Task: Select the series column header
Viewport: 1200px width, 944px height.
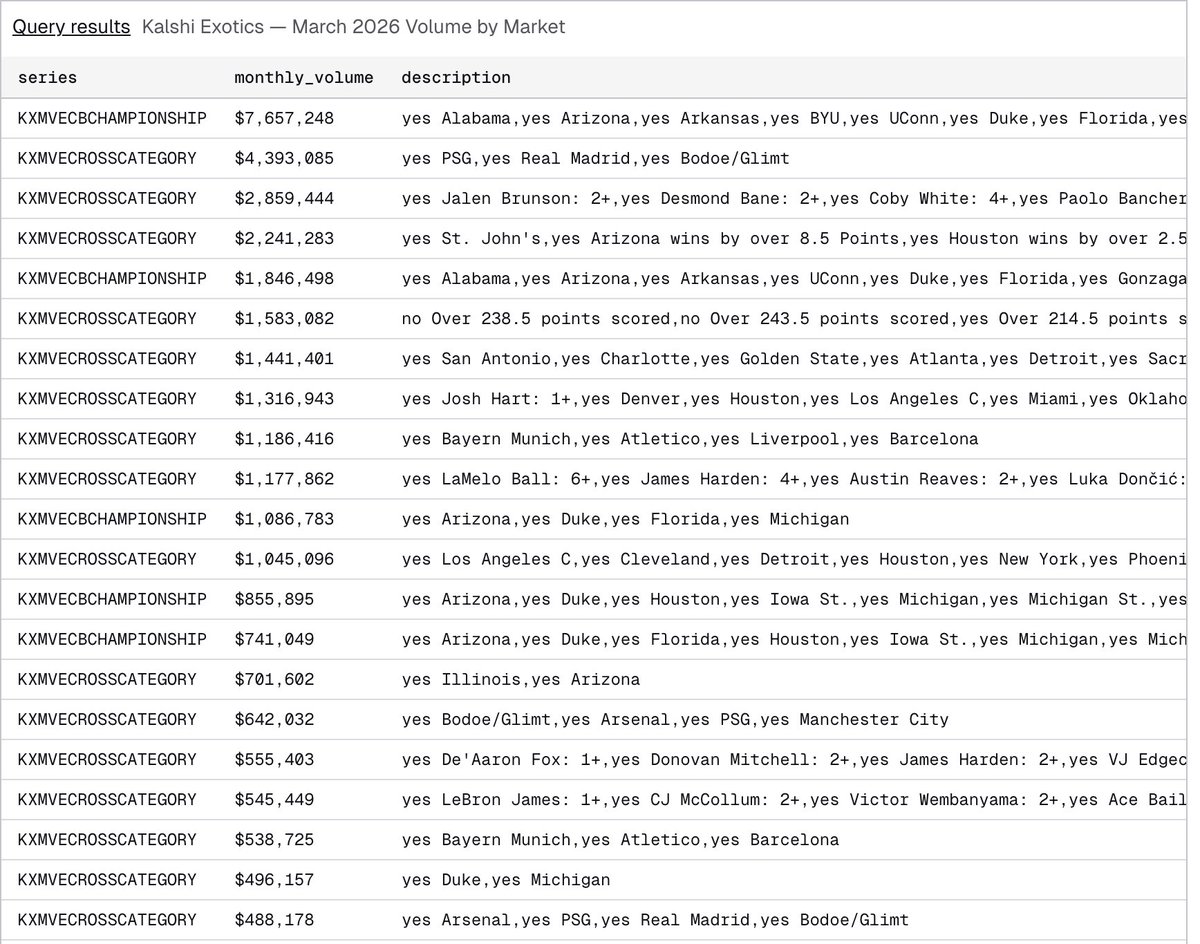Action: click(47, 77)
